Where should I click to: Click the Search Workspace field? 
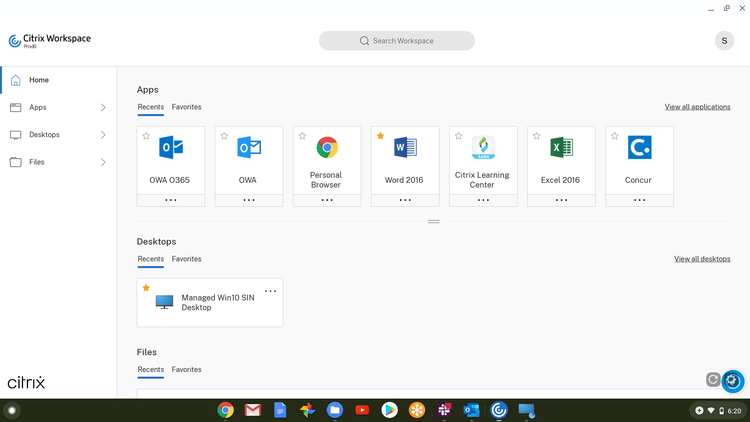397,41
